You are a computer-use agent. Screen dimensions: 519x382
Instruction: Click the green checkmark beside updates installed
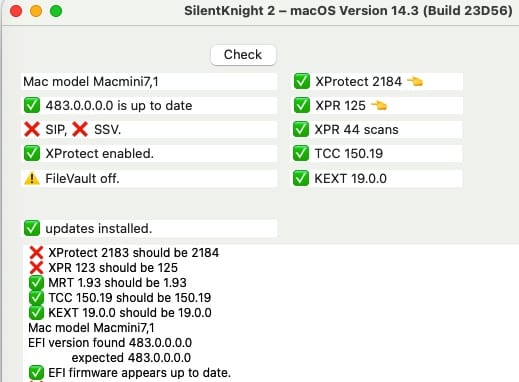tap(32, 228)
